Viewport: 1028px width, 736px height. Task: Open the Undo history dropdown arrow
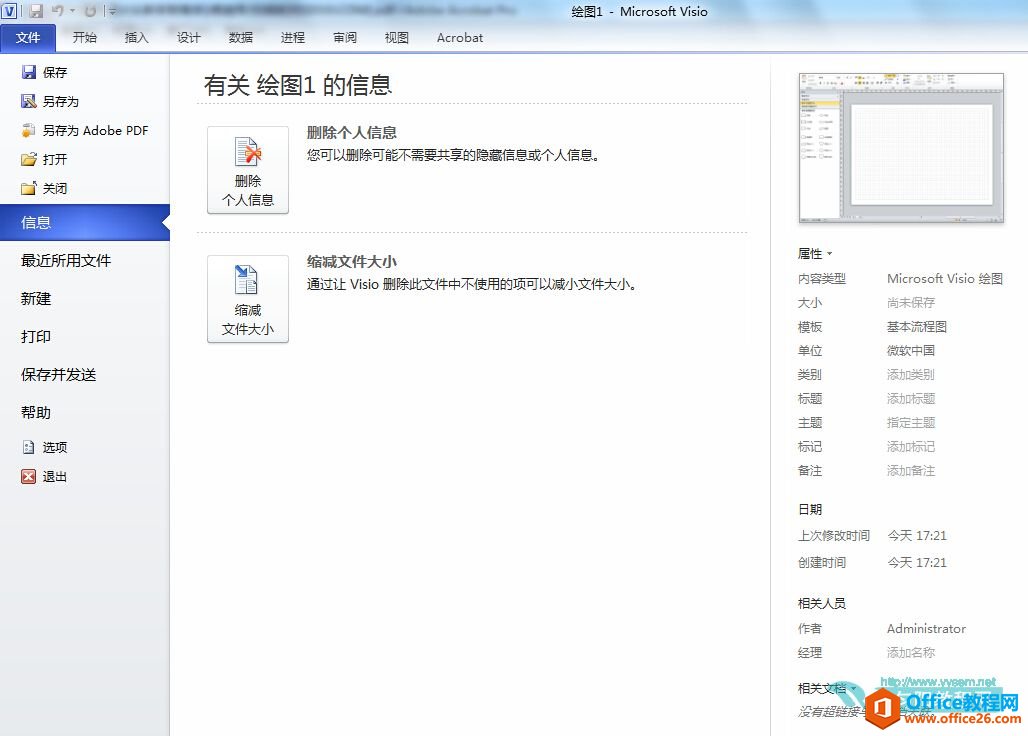click(x=72, y=12)
